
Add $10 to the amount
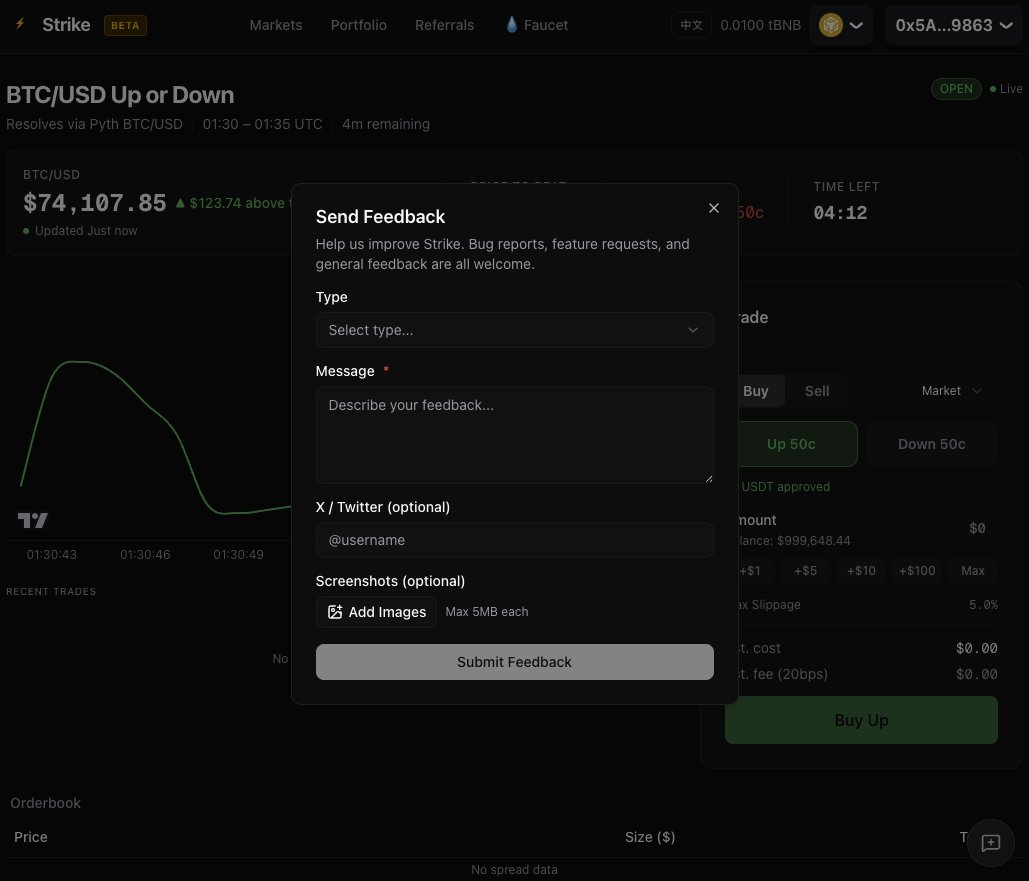861,570
